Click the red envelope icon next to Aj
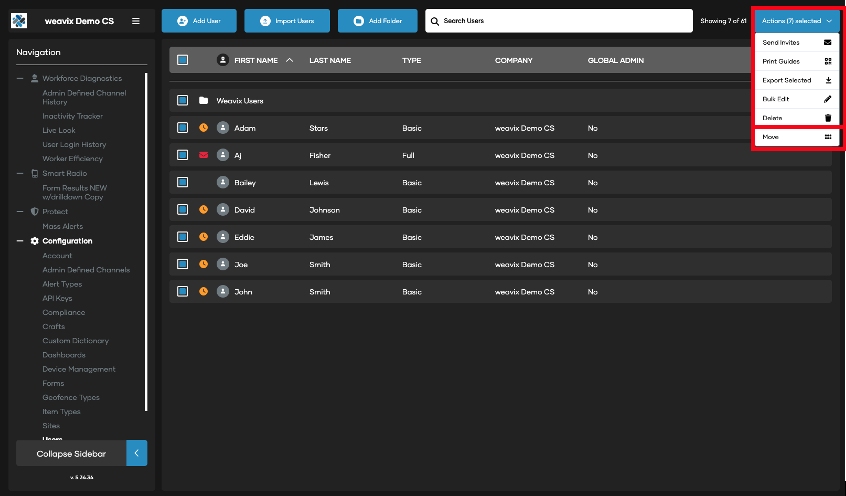 pos(204,155)
